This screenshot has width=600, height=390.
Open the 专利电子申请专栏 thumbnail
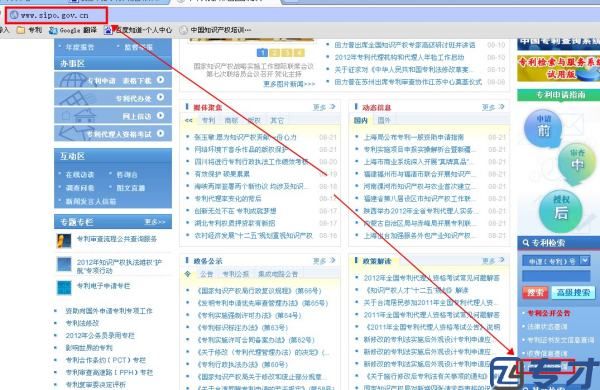click(64, 287)
